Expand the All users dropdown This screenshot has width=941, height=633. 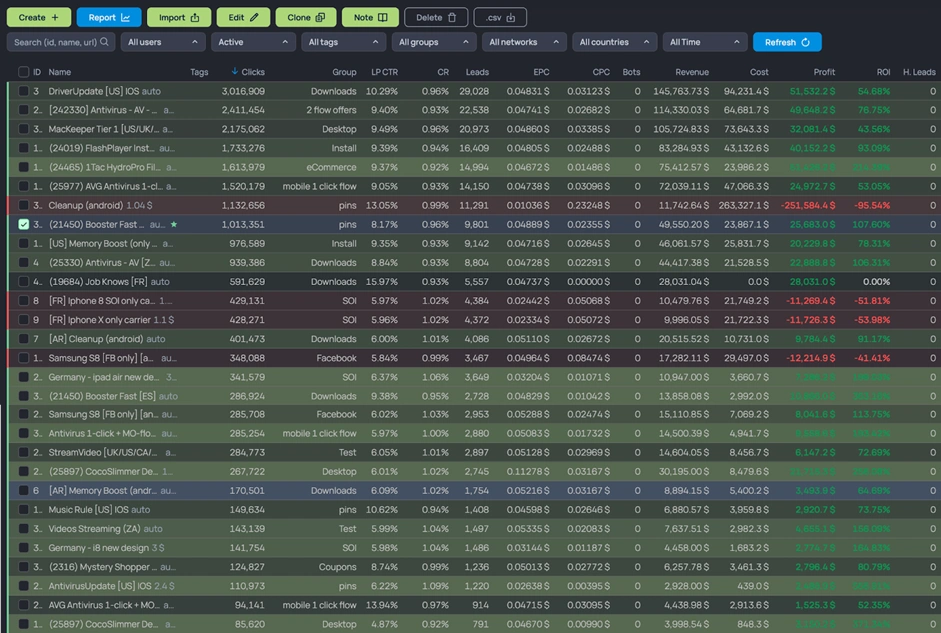(163, 42)
